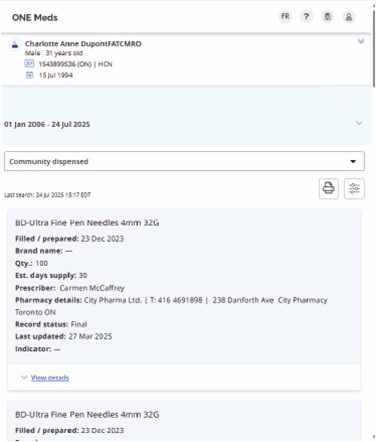
Task: Select second BD-Ultra Fine Pen Needles card
Action: click(184, 421)
